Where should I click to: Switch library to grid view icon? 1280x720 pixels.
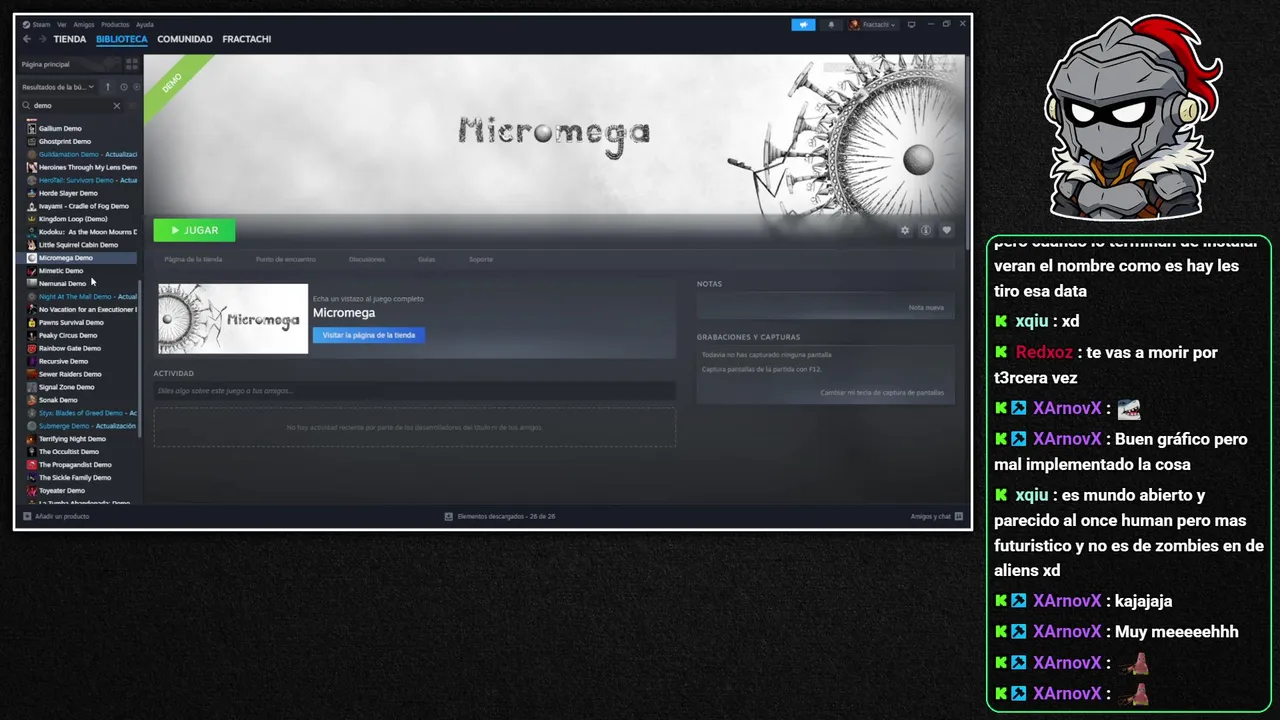pos(131,64)
